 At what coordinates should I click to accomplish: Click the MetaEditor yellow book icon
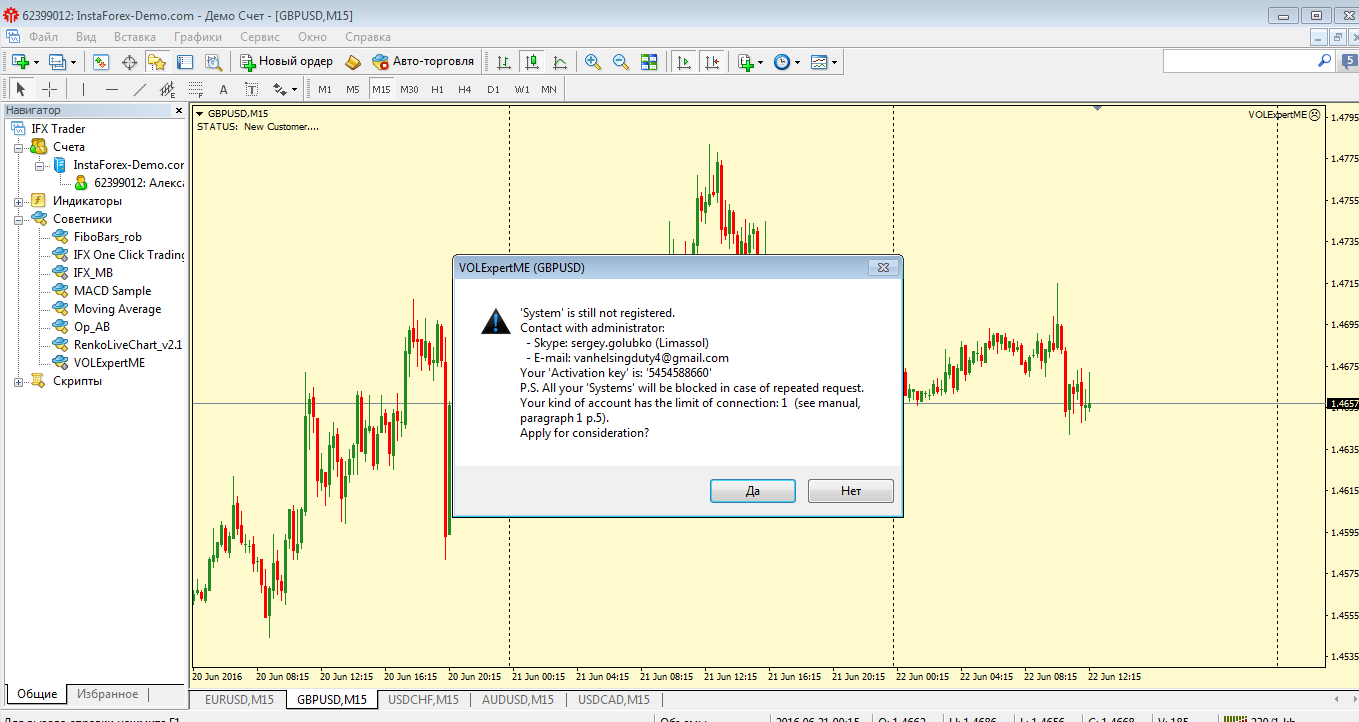[352, 62]
